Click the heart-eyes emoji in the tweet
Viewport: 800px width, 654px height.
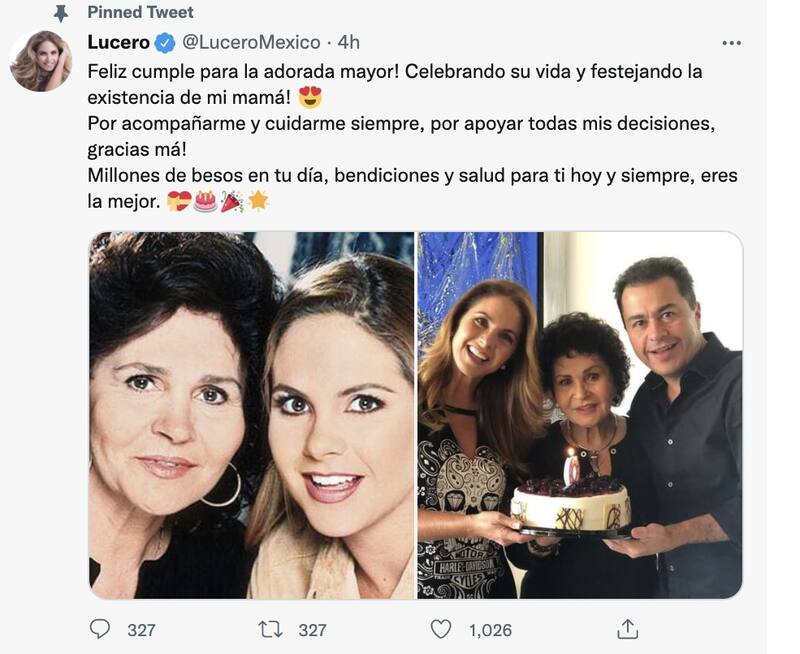click(x=310, y=98)
